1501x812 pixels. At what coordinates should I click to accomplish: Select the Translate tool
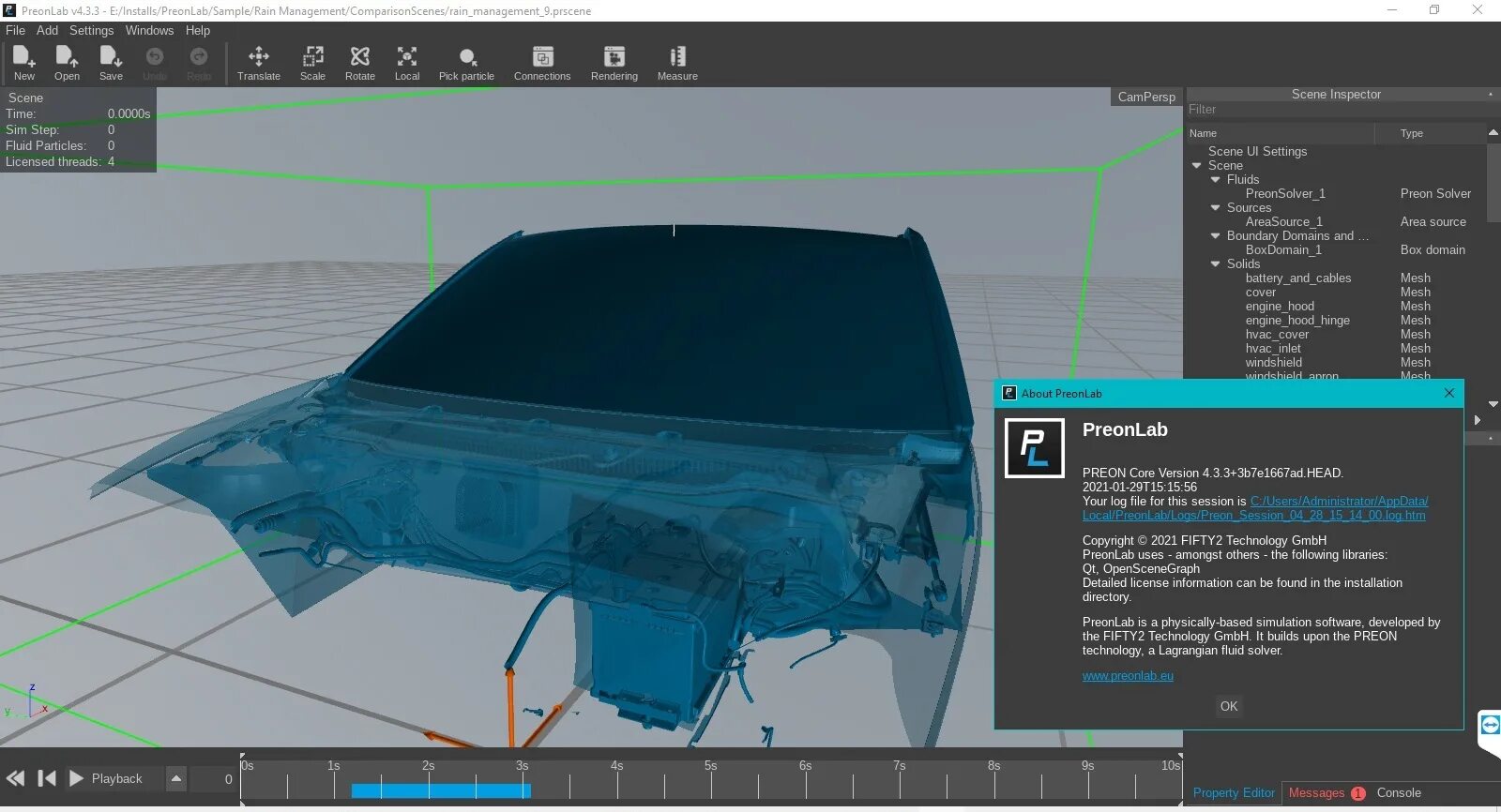point(259,57)
